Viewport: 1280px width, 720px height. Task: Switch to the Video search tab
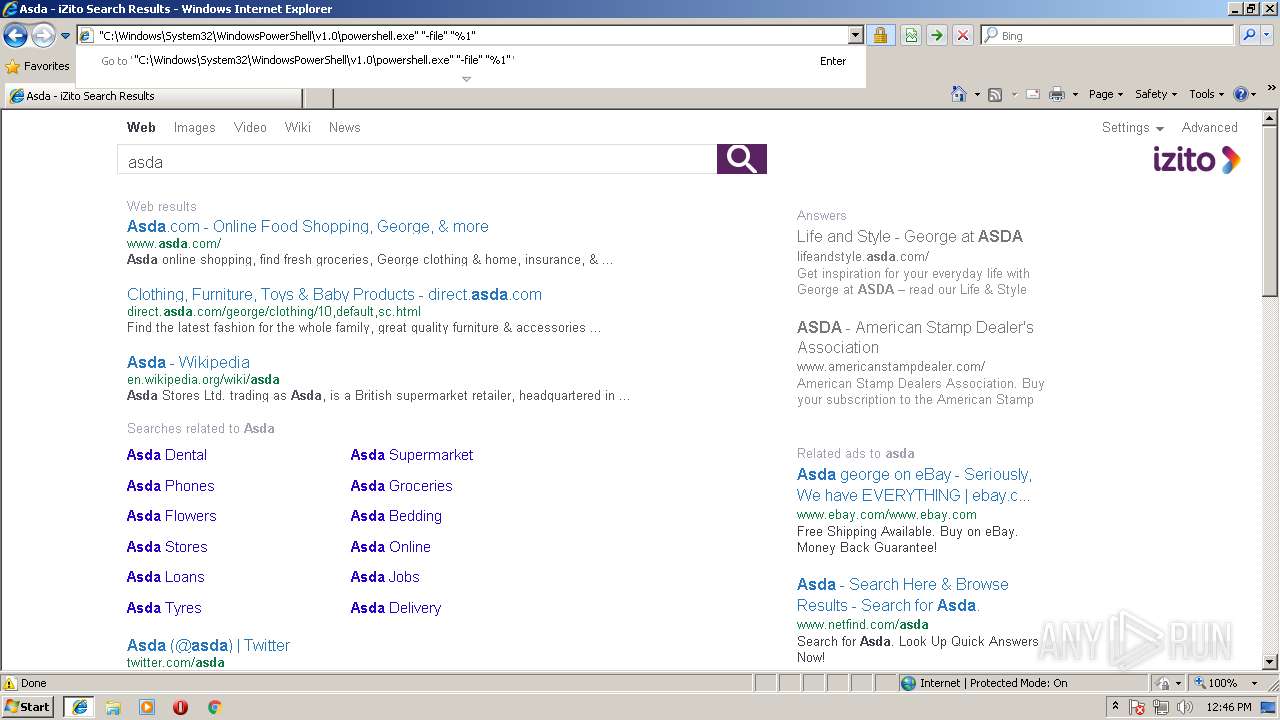point(250,128)
